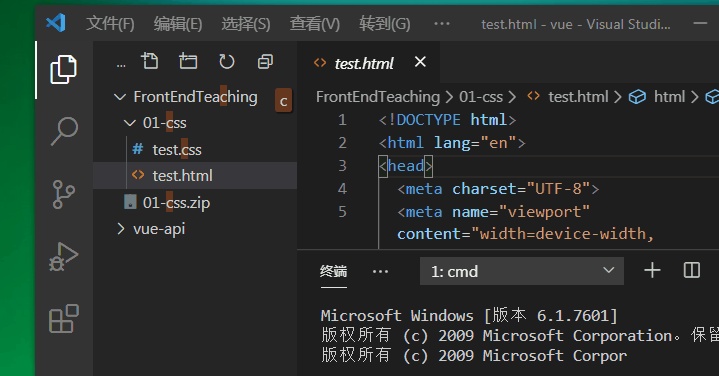The height and width of the screenshot is (376, 719).
Task: Open the 查看(V) menu
Action: (315, 23)
